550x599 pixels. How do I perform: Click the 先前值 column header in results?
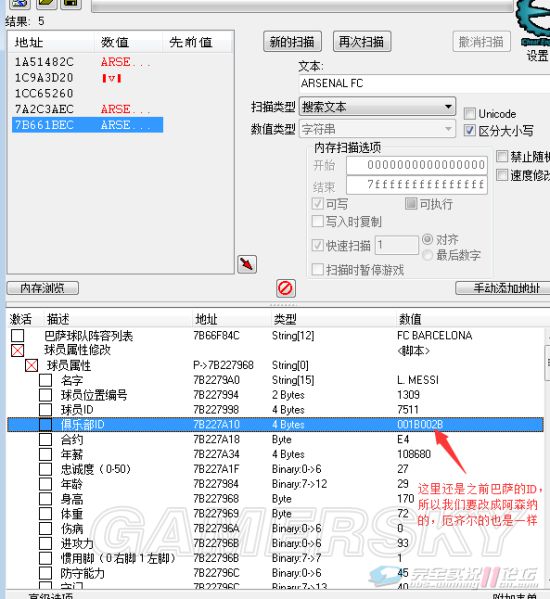[190, 42]
